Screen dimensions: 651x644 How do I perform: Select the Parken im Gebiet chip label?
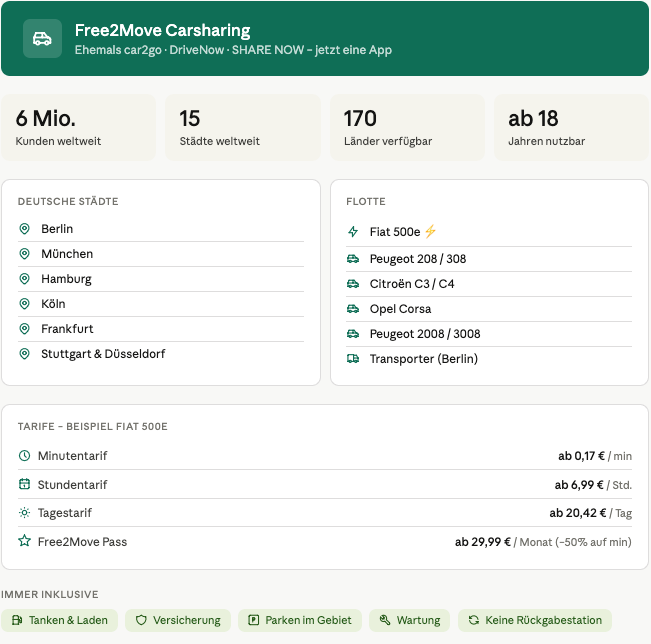click(x=308, y=620)
